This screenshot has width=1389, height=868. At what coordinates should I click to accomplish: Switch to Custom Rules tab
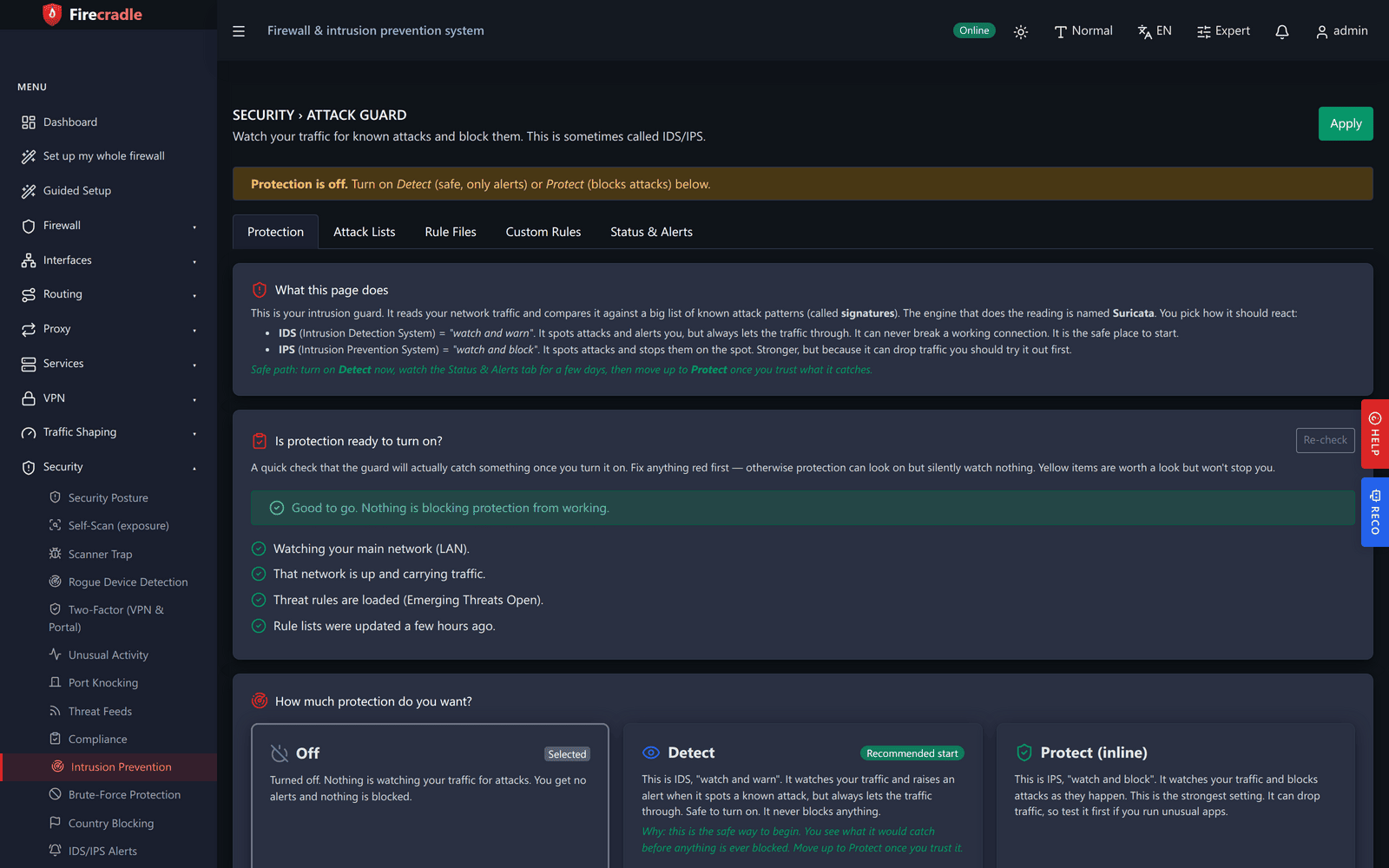(x=543, y=232)
